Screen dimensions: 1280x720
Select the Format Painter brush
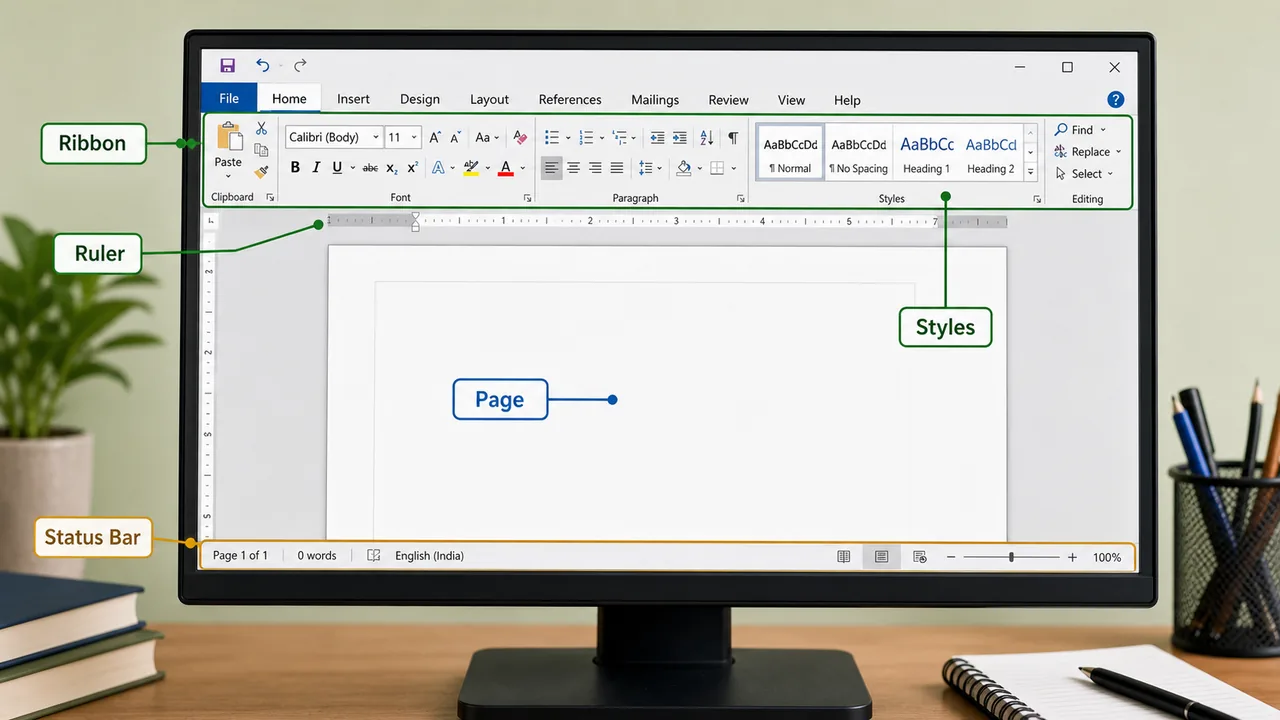tap(261, 172)
